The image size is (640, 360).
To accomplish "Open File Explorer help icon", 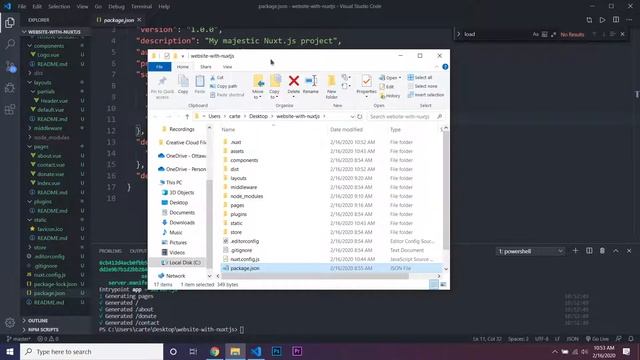I will tap(445, 67).
